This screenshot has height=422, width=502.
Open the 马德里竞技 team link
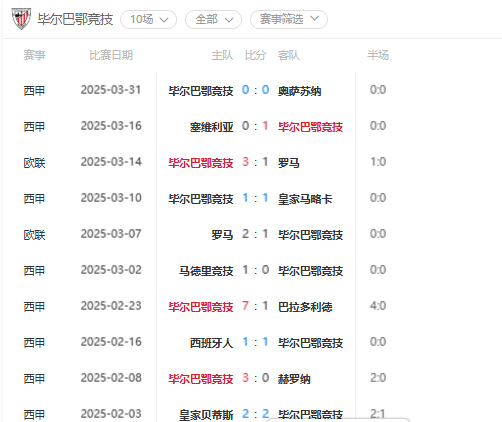click(206, 271)
